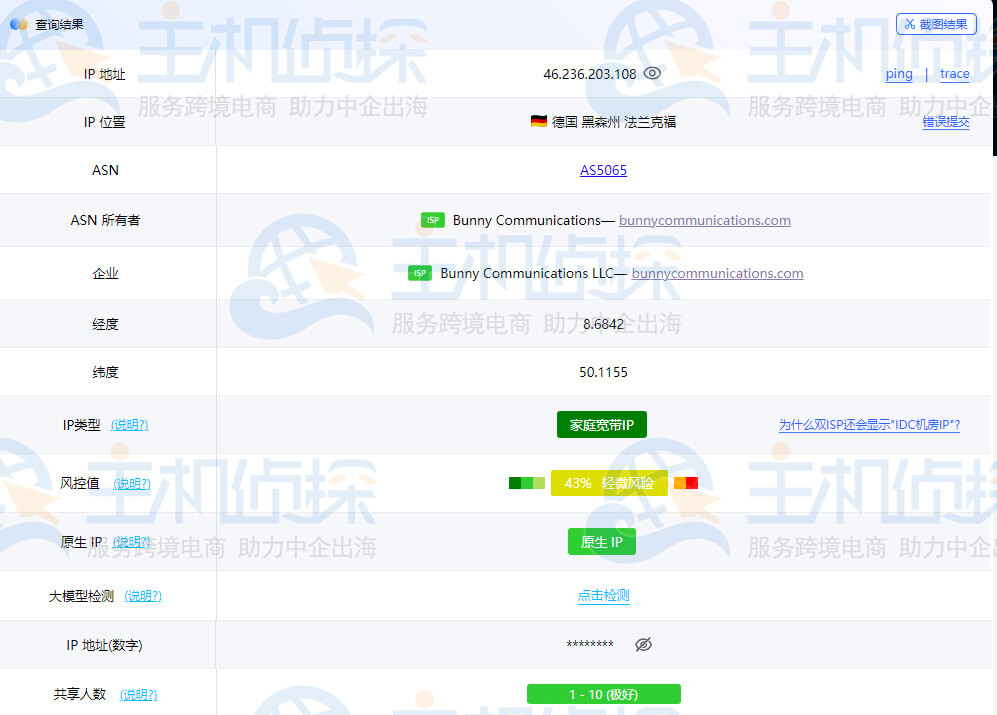Click the globe icon beside 查询结果
Viewport: 997px width, 715px height.
pyautogui.click(x=18, y=23)
